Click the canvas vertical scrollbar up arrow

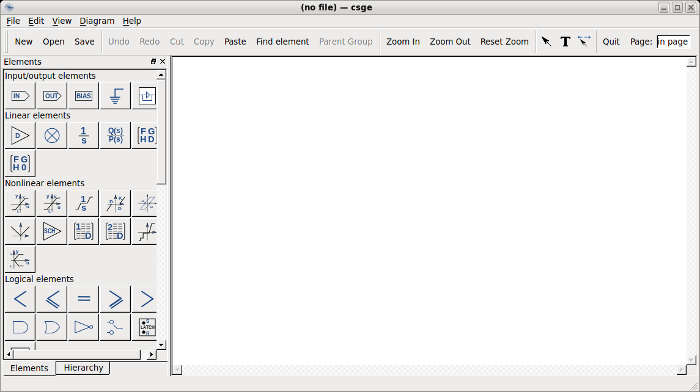pyautogui.click(x=691, y=62)
